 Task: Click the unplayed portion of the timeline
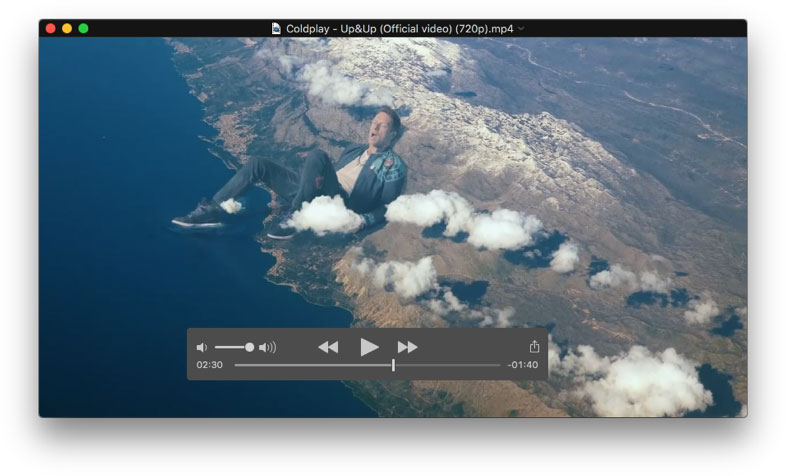(448, 365)
